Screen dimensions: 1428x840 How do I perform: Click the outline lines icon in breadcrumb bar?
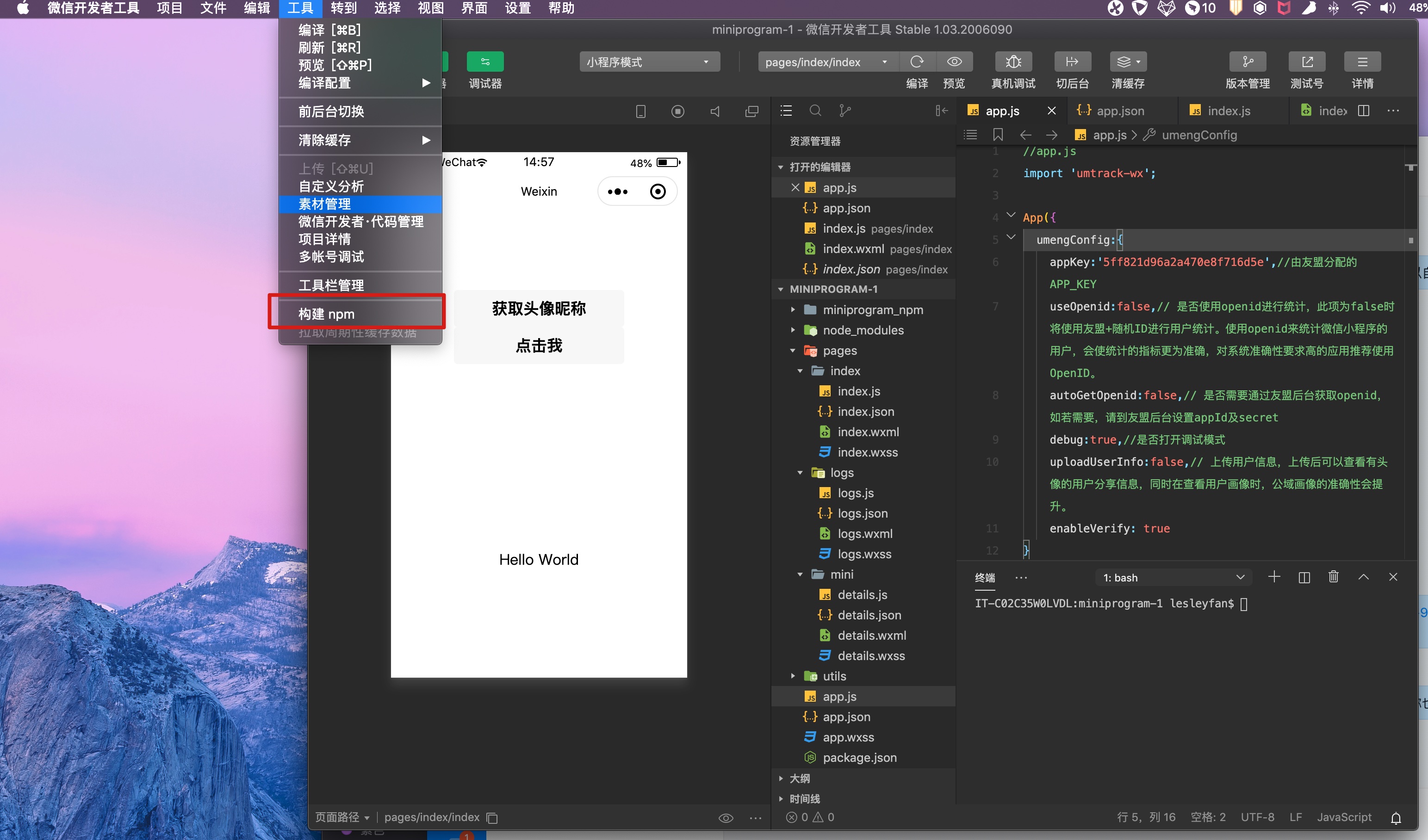pyautogui.click(x=971, y=135)
